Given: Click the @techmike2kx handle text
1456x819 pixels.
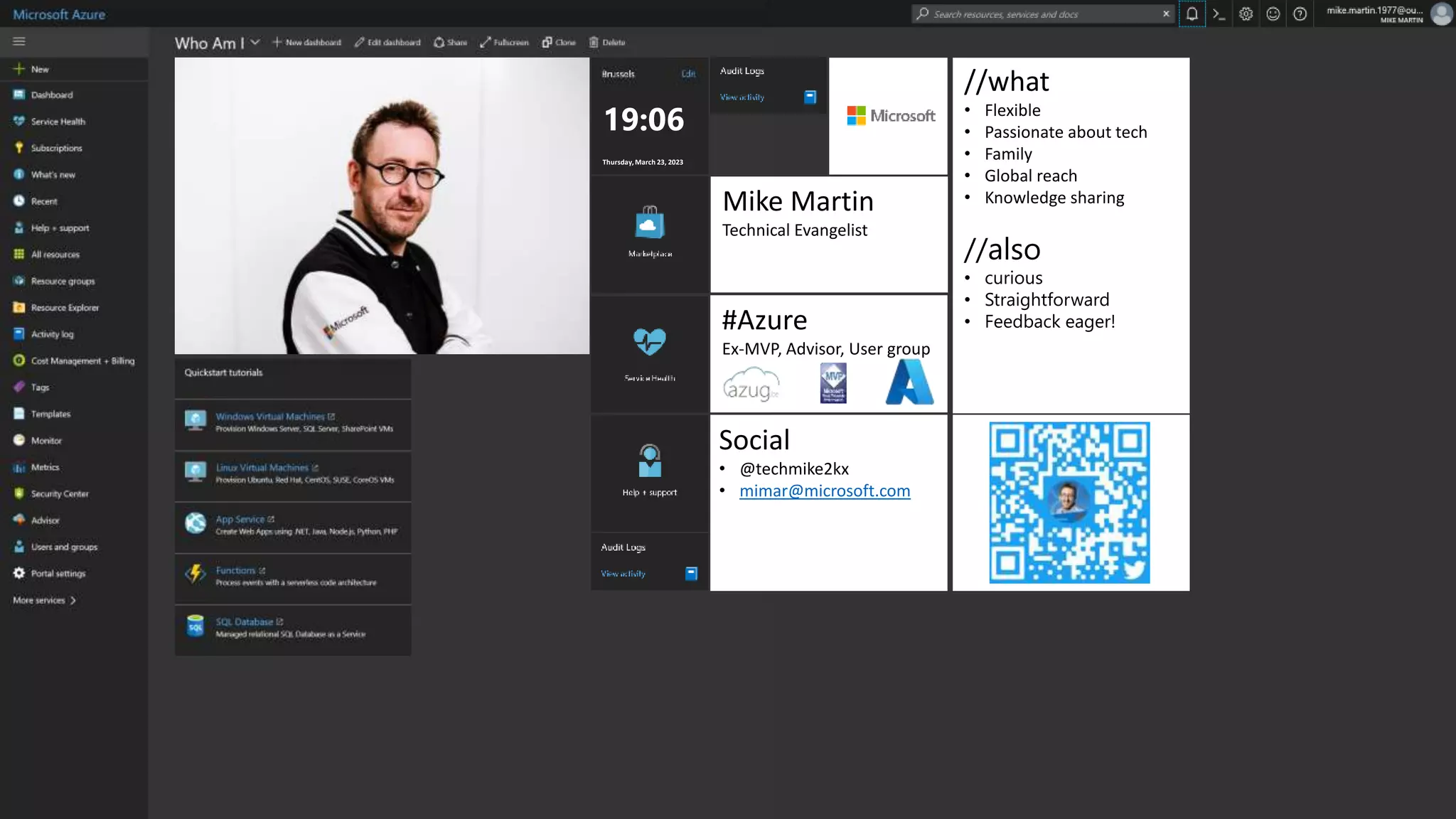Looking at the screenshot, I should tap(794, 469).
